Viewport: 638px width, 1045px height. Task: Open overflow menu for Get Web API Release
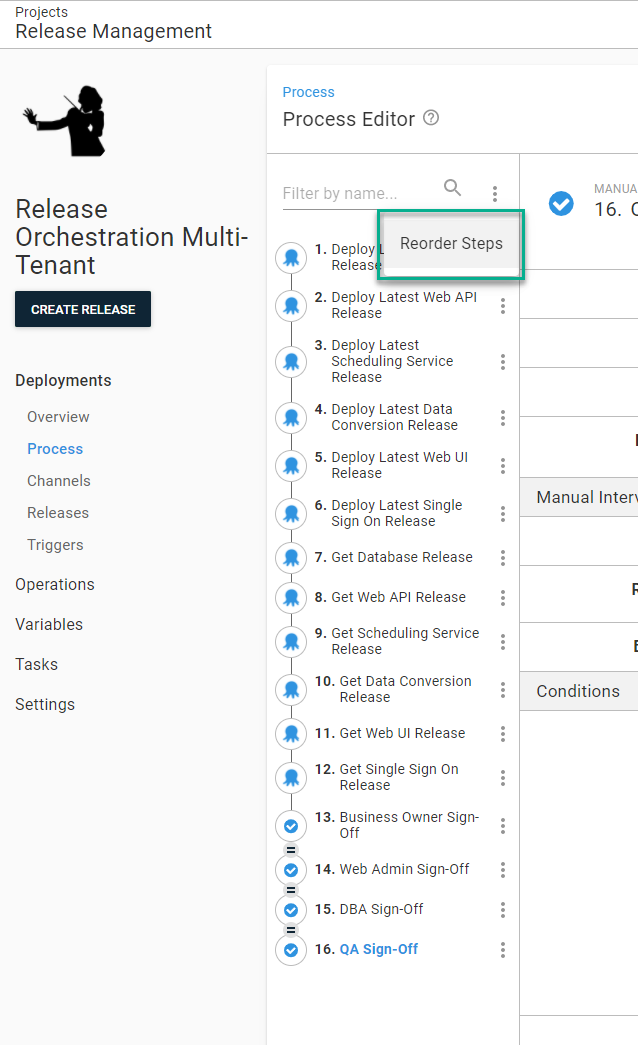[x=503, y=597]
